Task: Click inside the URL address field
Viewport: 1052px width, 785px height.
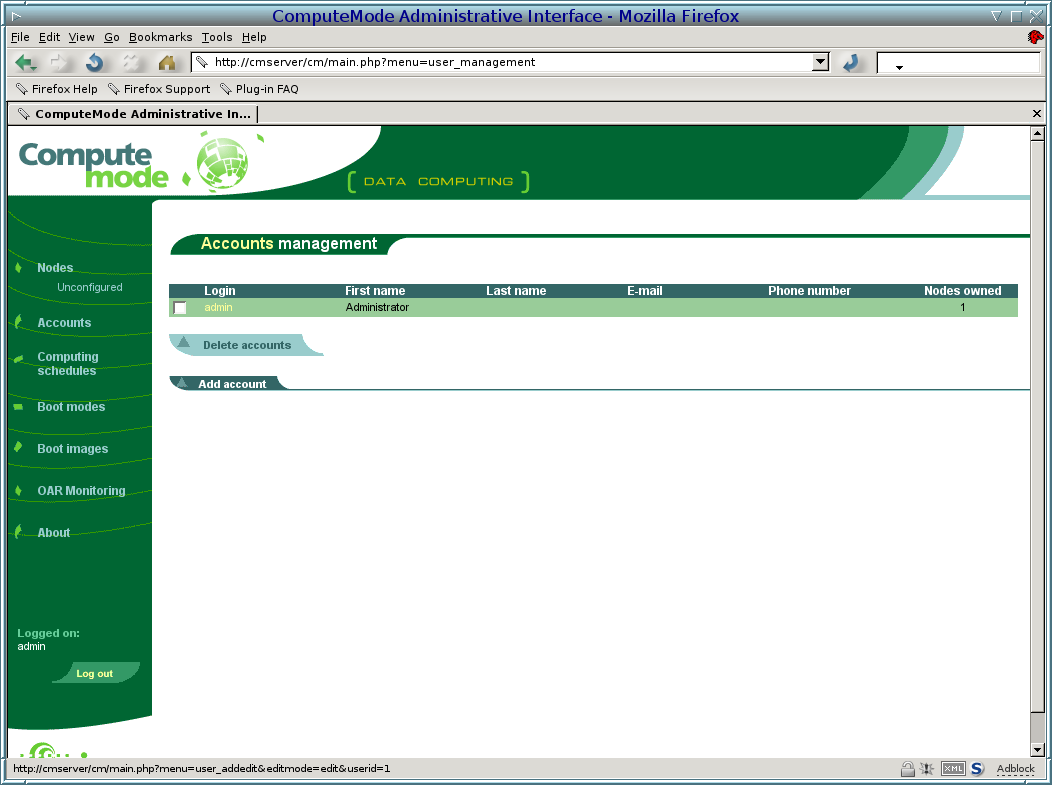Action: coord(510,62)
